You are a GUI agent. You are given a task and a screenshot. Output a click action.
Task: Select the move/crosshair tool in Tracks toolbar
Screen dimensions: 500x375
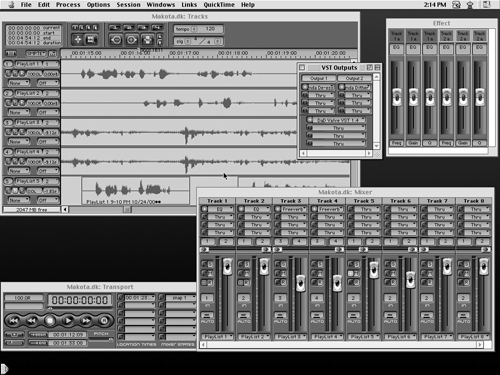pyautogui.click(x=78, y=40)
